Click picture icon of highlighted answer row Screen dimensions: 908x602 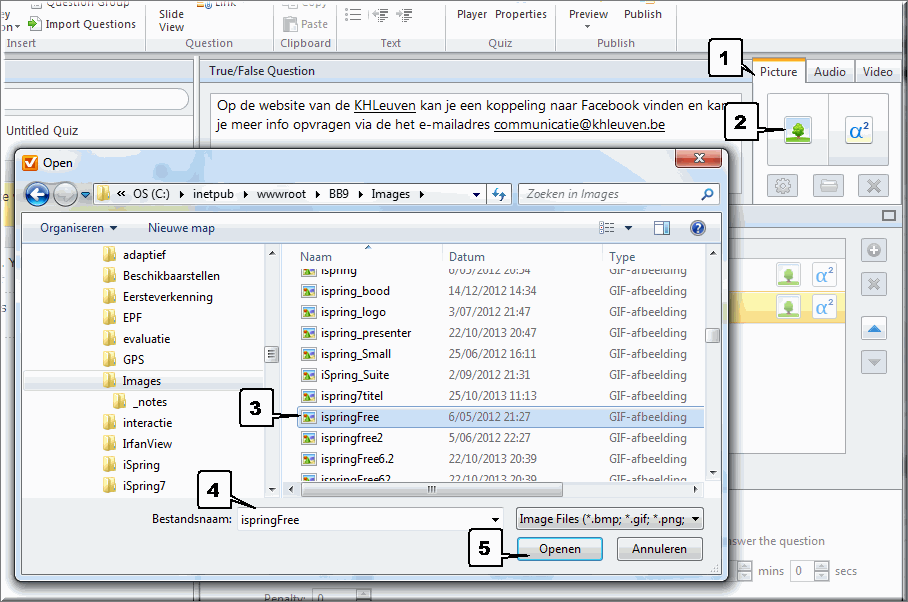(x=788, y=307)
